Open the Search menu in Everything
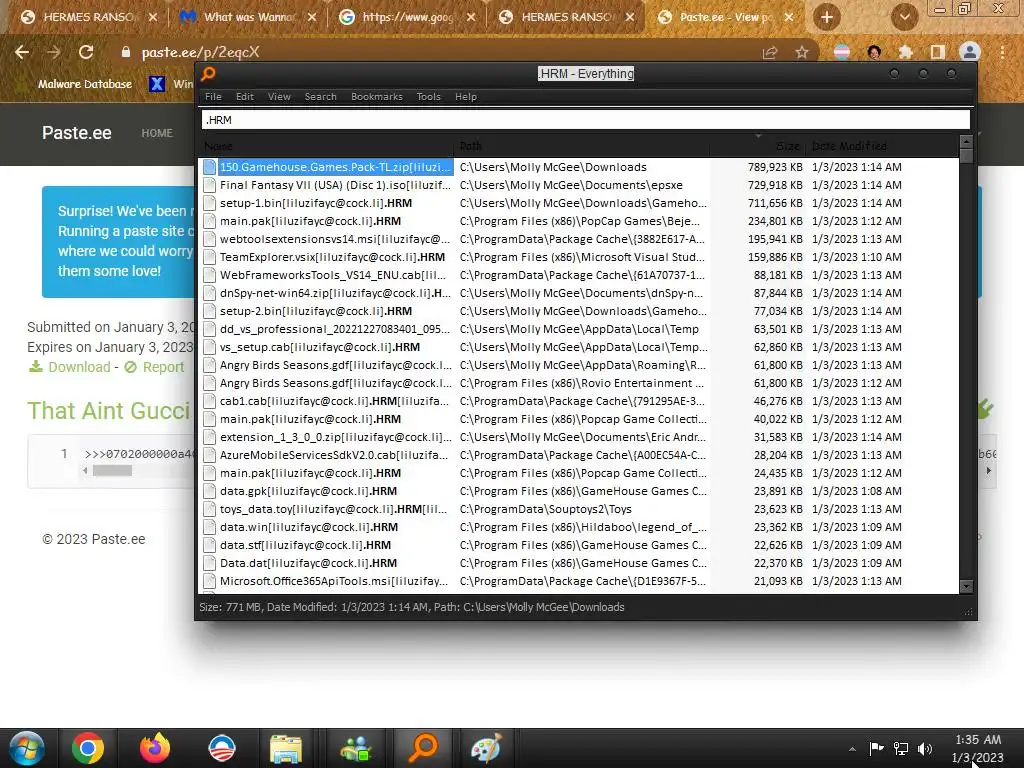The image size is (1024, 768). (321, 97)
